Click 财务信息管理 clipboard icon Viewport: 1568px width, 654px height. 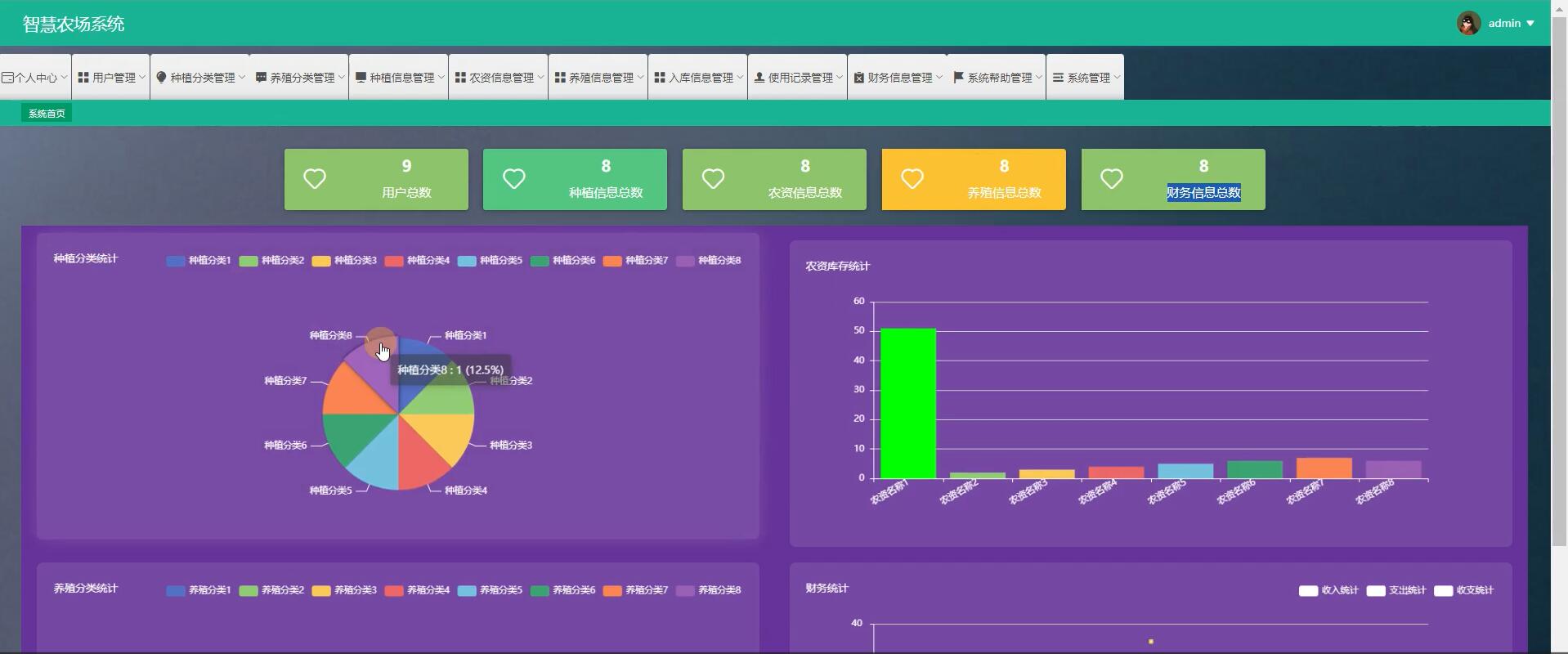click(x=859, y=78)
